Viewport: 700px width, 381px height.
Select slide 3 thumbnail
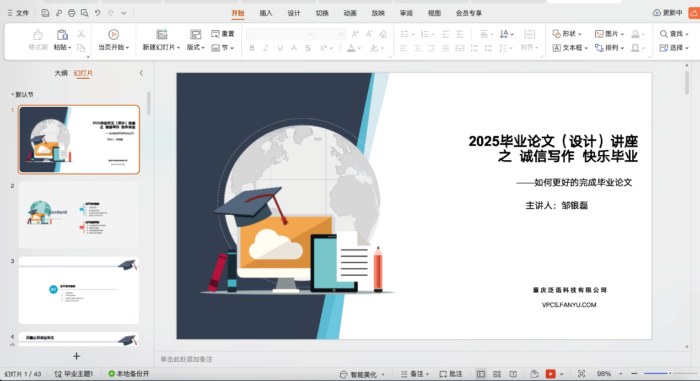(79, 290)
